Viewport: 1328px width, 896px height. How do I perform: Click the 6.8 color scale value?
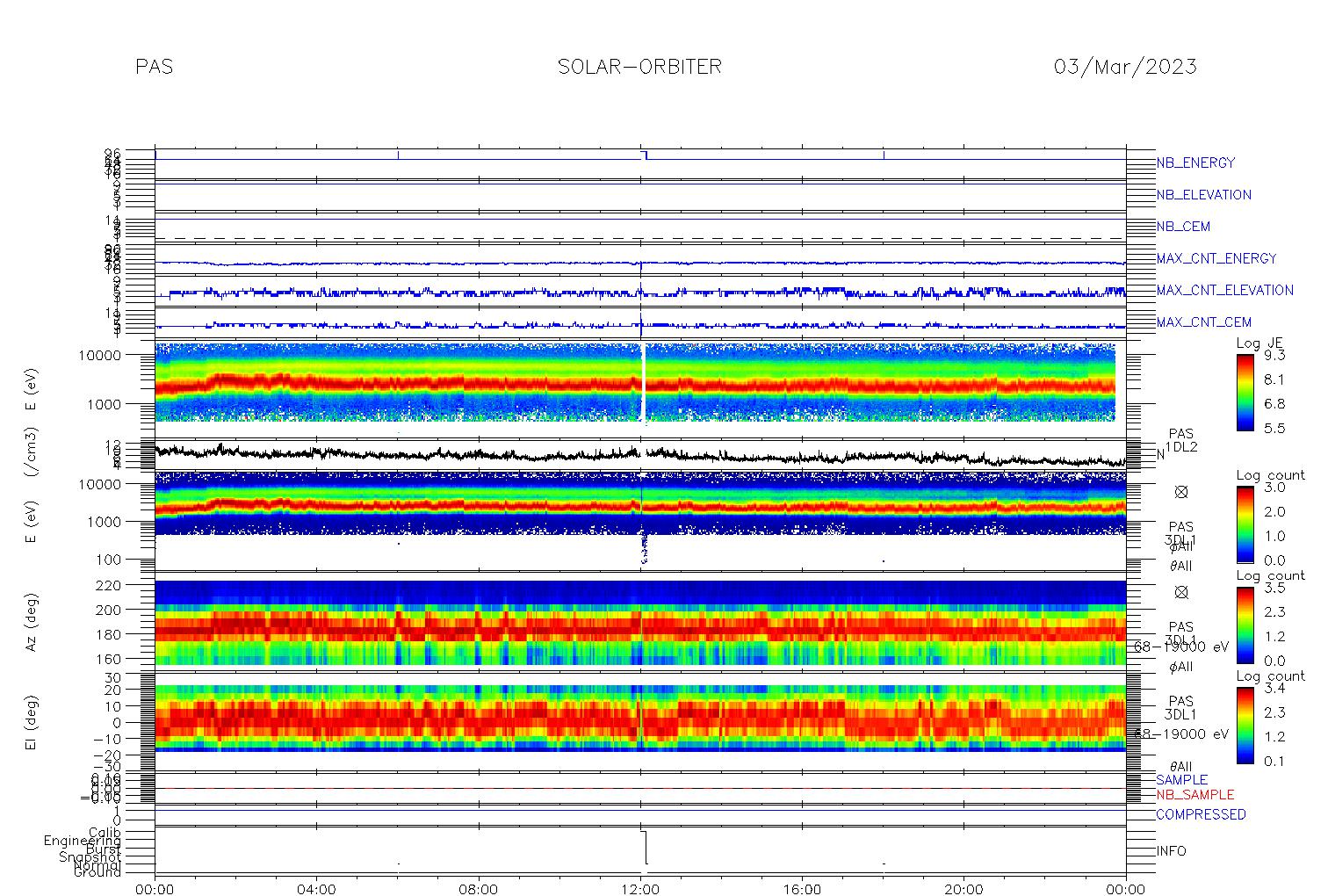(x=1274, y=404)
